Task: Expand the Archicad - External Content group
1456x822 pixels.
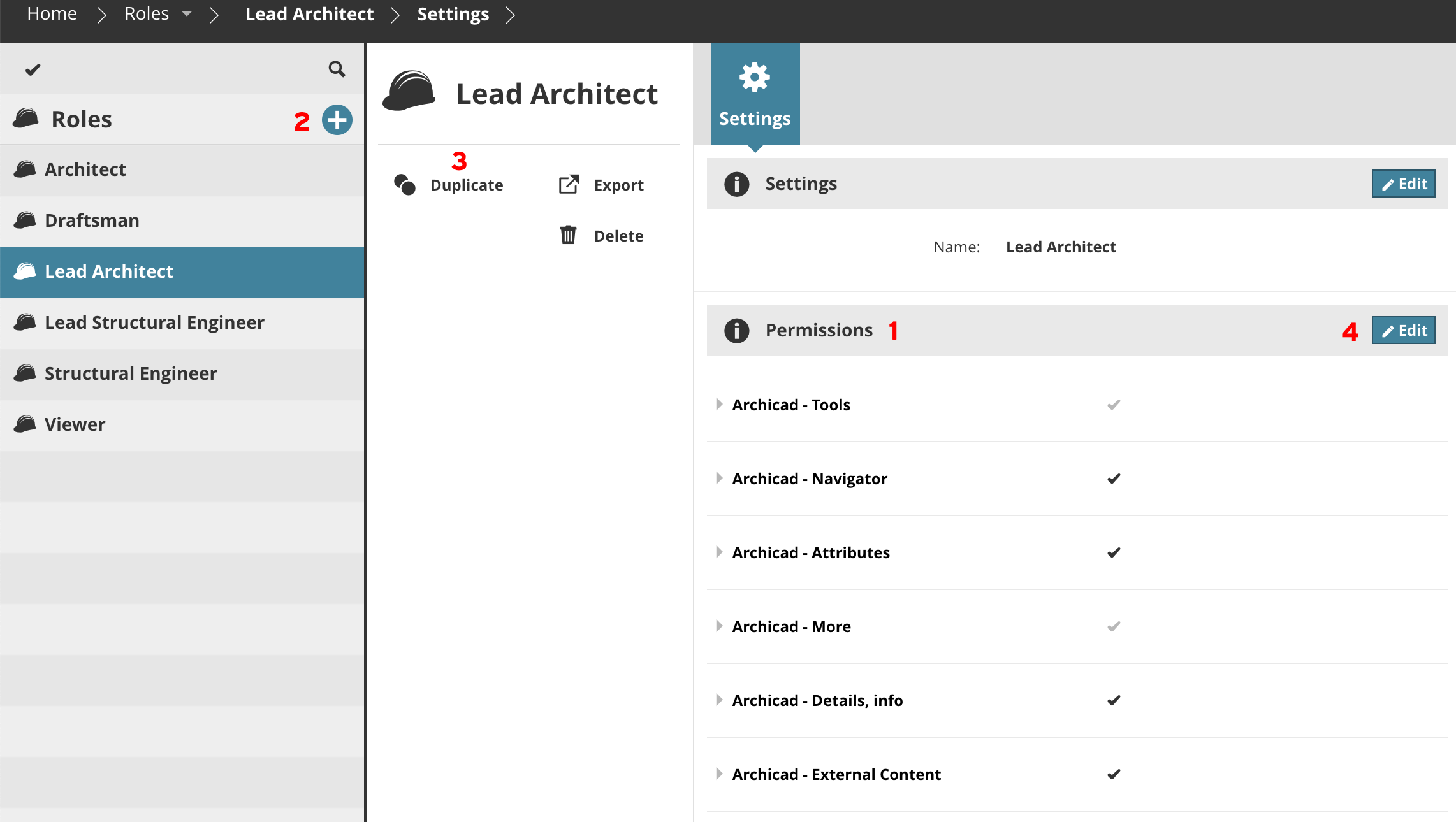Action: pos(719,774)
